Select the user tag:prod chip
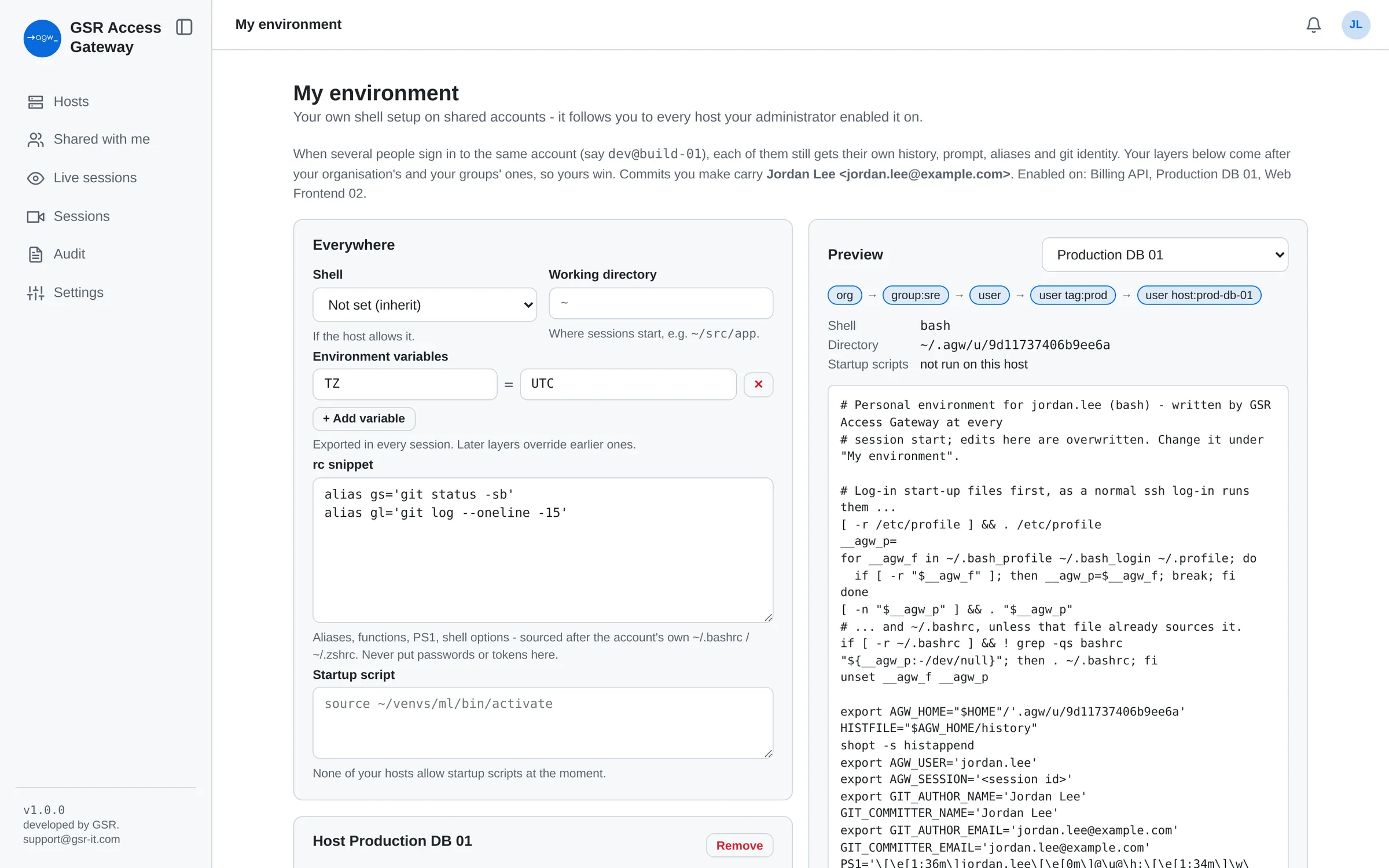 (x=1072, y=295)
